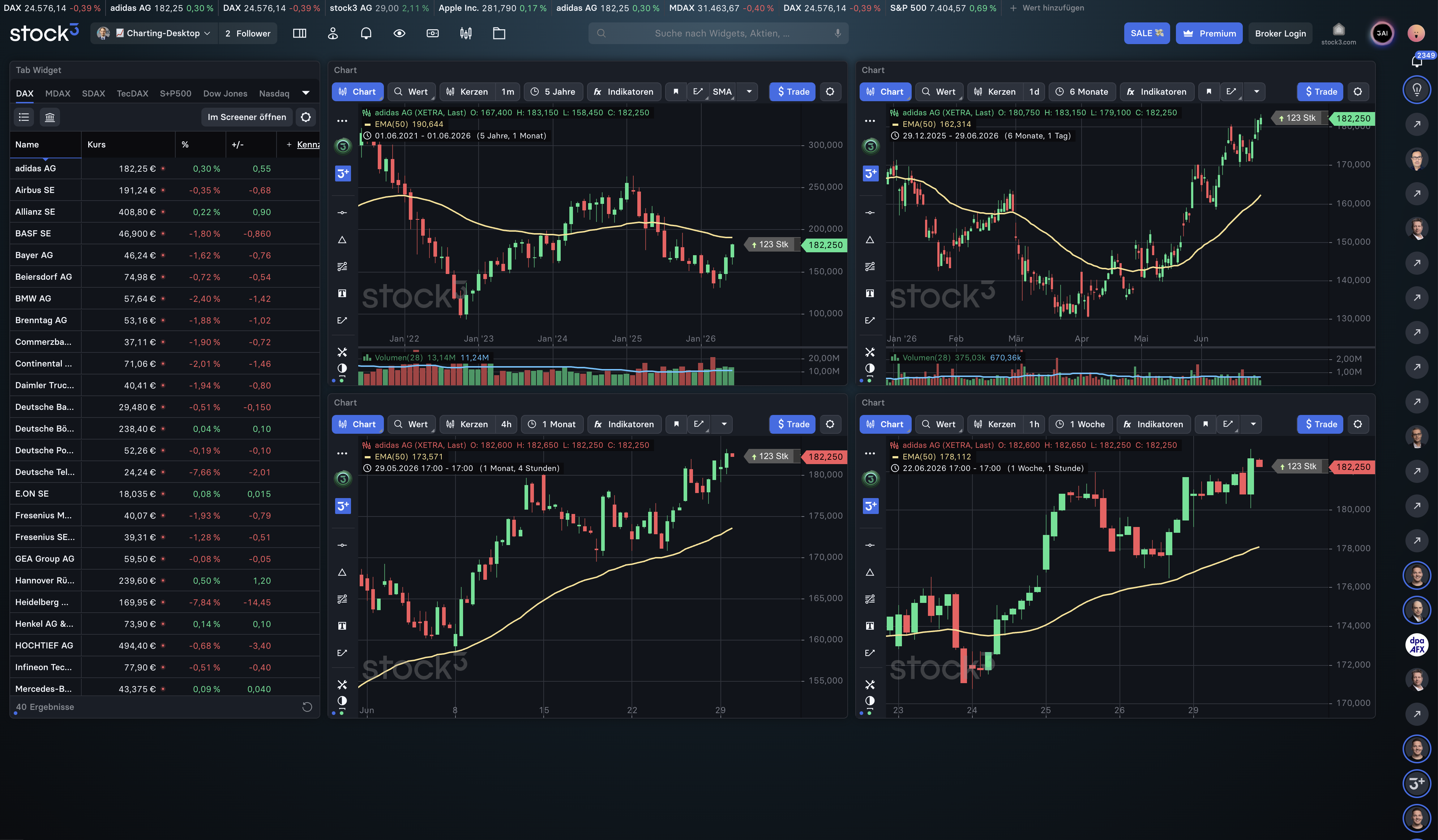
Task: Click the Premium button
Action: click(x=1208, y=33)
